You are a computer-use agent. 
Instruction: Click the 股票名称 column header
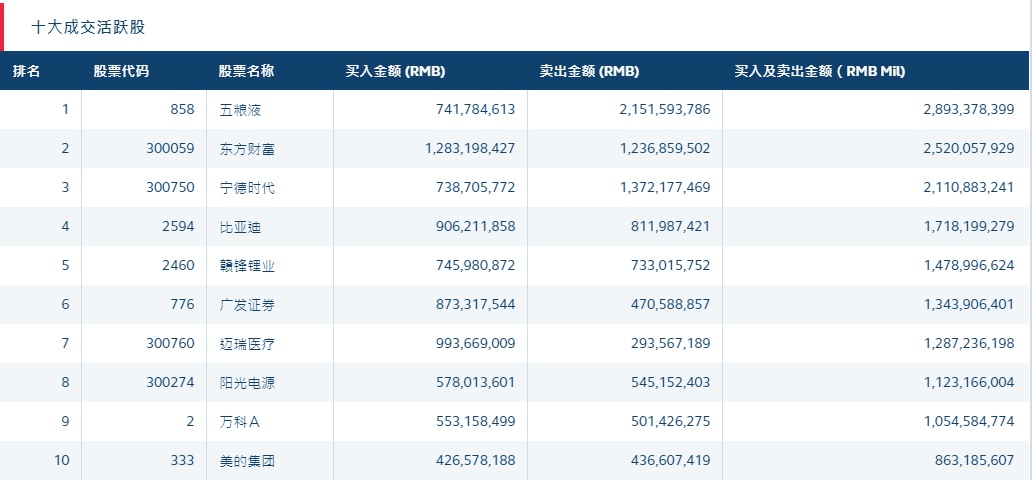pos(246,71)
